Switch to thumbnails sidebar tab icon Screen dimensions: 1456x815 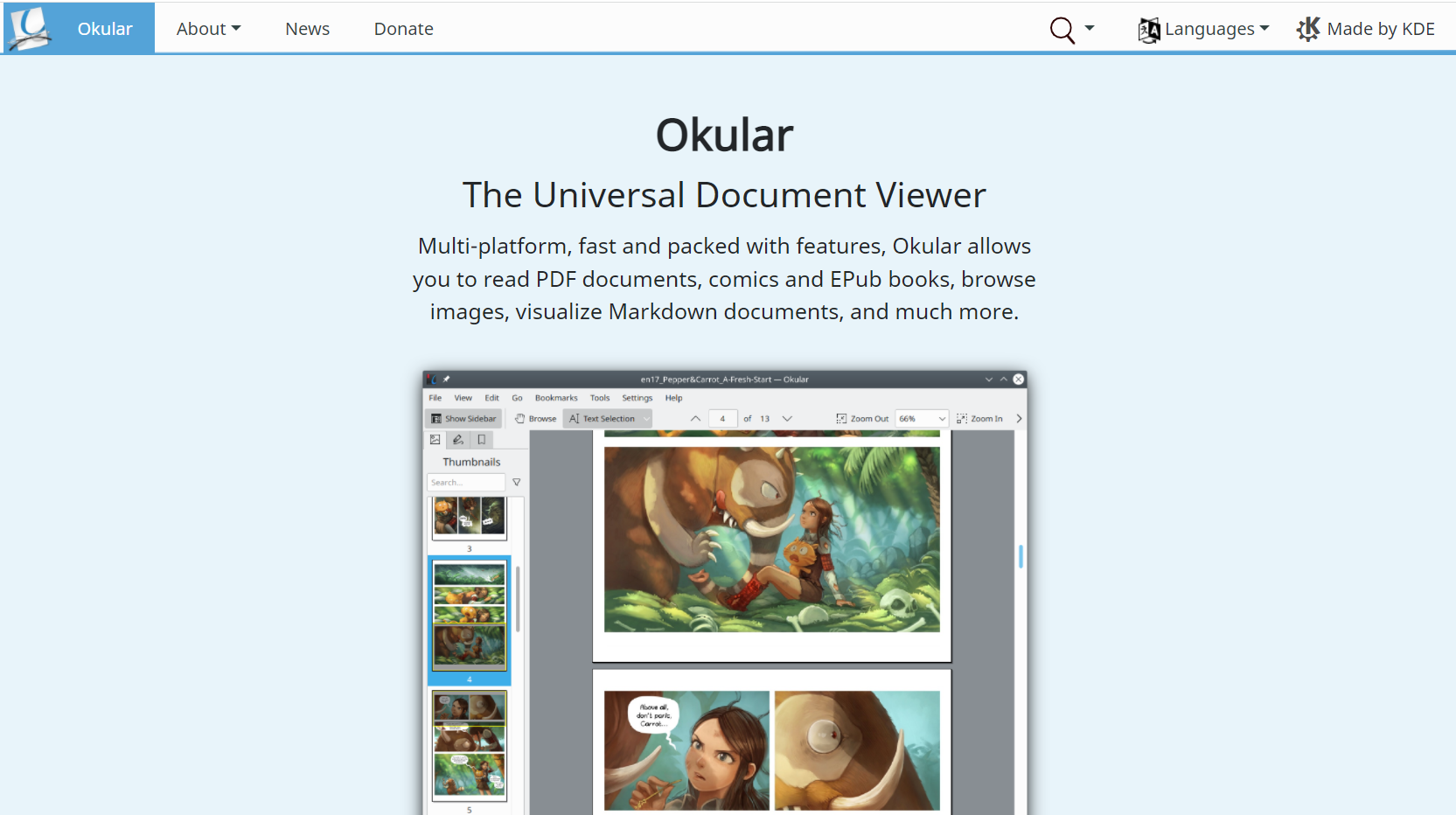point(435,440)
